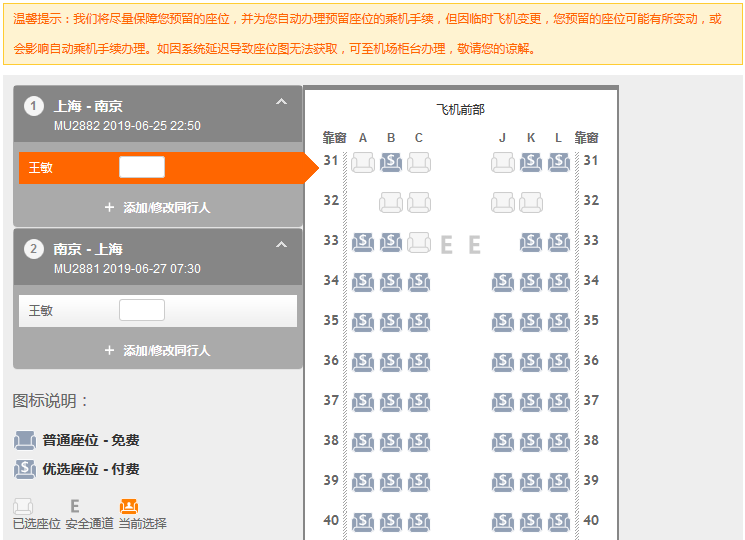Pick seat 31L by the window

[558, 162]
